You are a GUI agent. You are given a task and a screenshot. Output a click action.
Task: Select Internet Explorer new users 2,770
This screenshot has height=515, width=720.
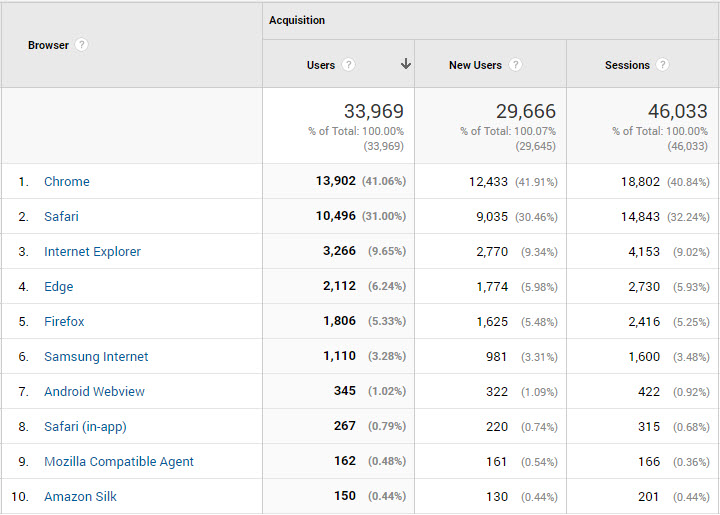(492, 252)
